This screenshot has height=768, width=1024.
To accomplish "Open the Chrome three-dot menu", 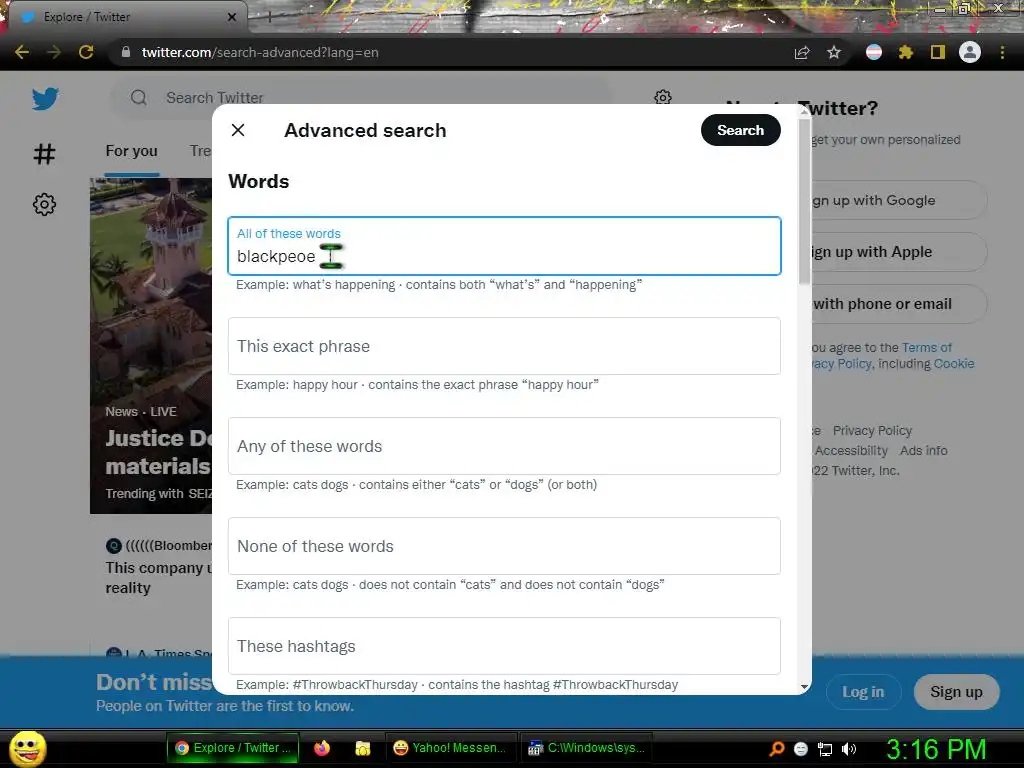I will [x=1002, y=52].
